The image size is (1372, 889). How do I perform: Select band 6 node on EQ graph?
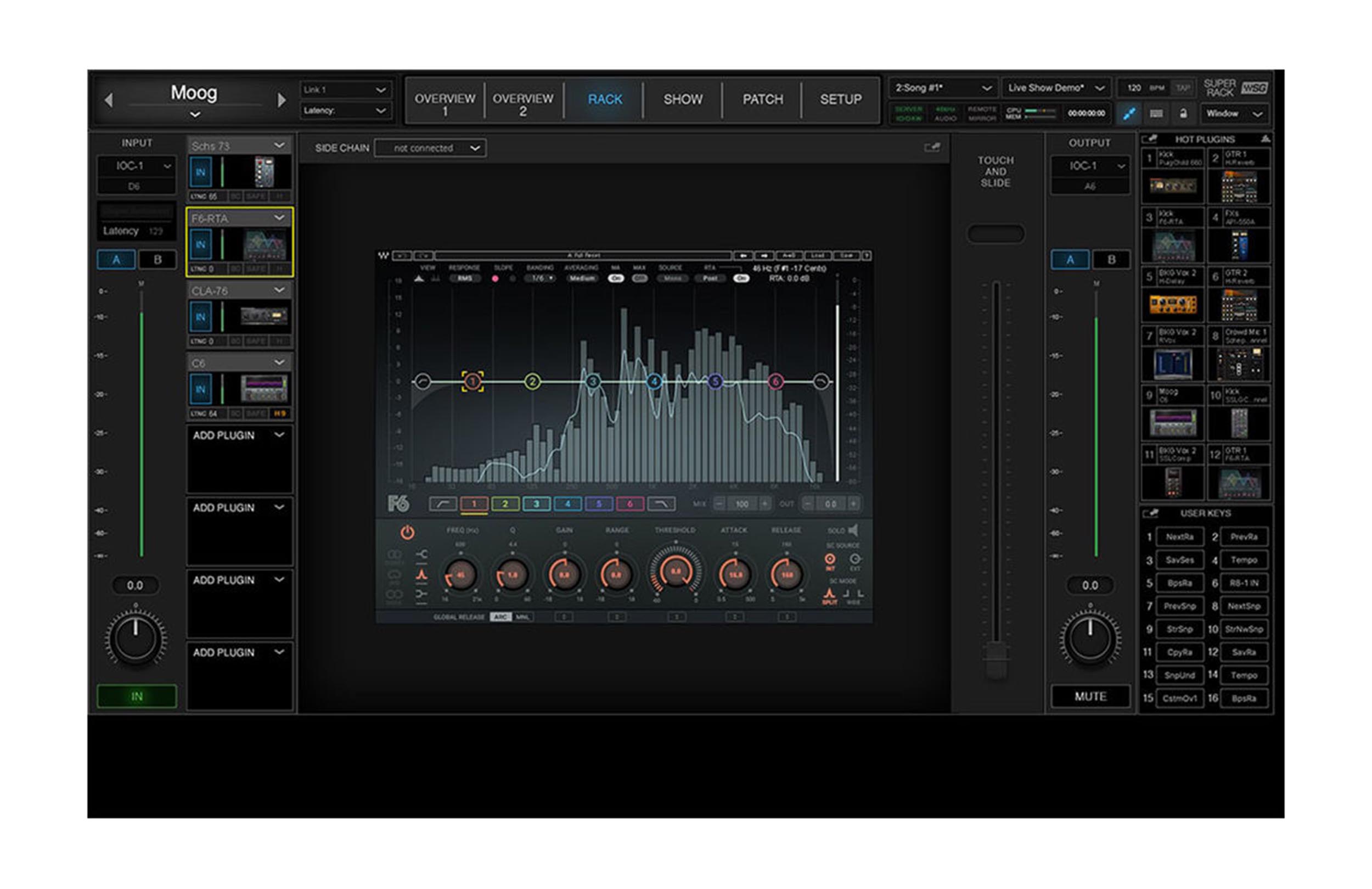[x=776, y=381]
